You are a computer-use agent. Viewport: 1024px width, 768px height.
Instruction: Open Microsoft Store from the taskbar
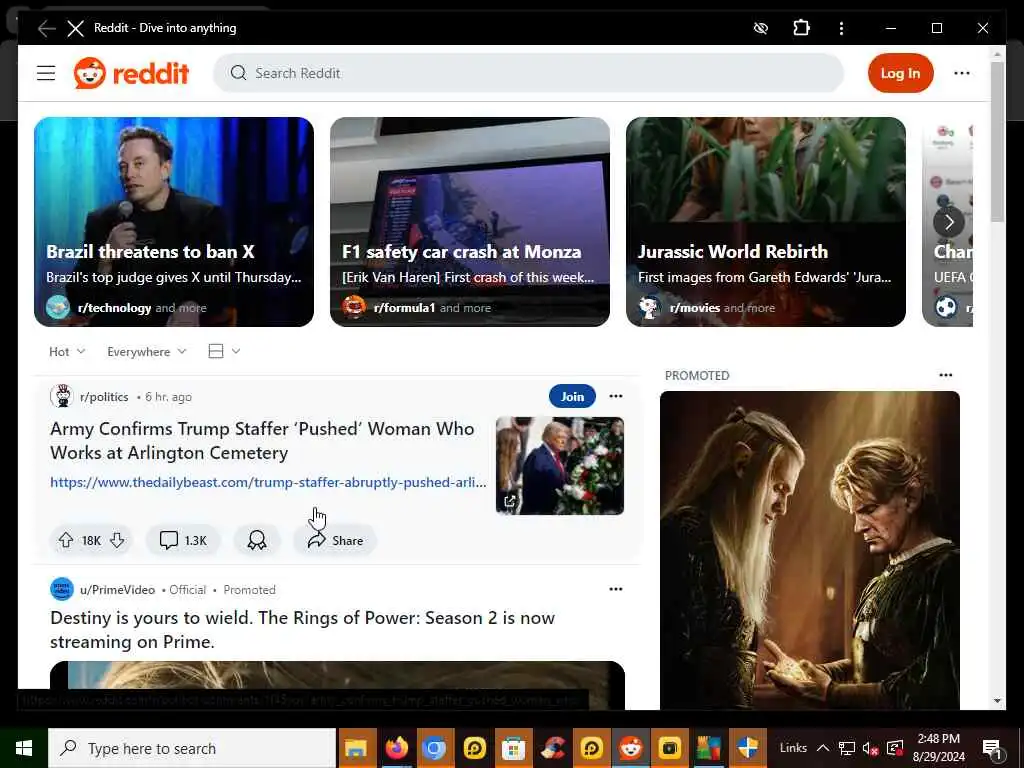[x=513, y=748]
